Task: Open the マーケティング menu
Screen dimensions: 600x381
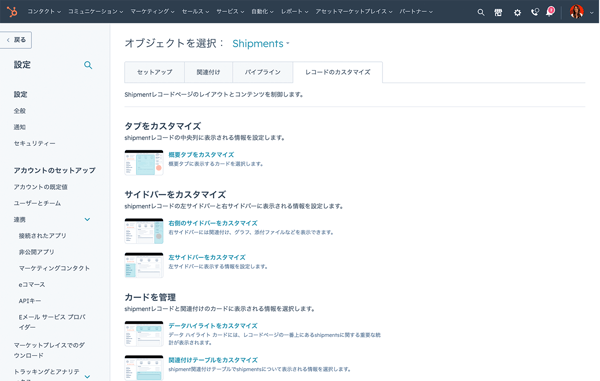Action: click(x=152, y=11)
